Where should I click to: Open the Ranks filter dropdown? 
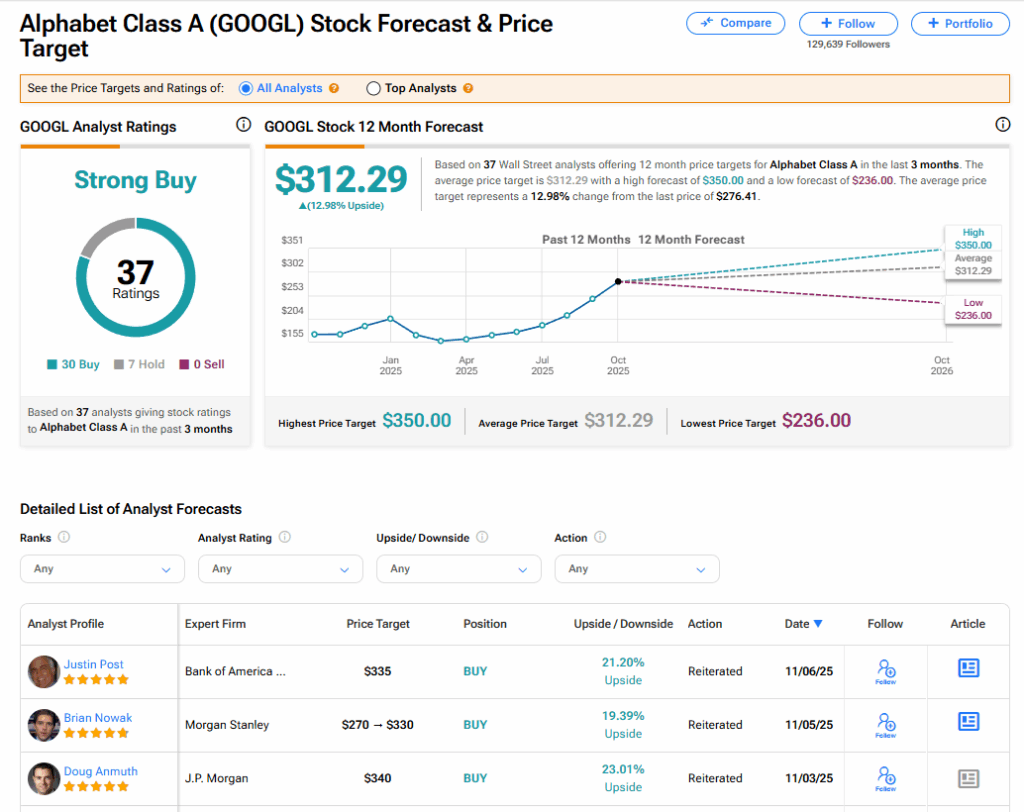pyautogui.click(x=102, y=569)
